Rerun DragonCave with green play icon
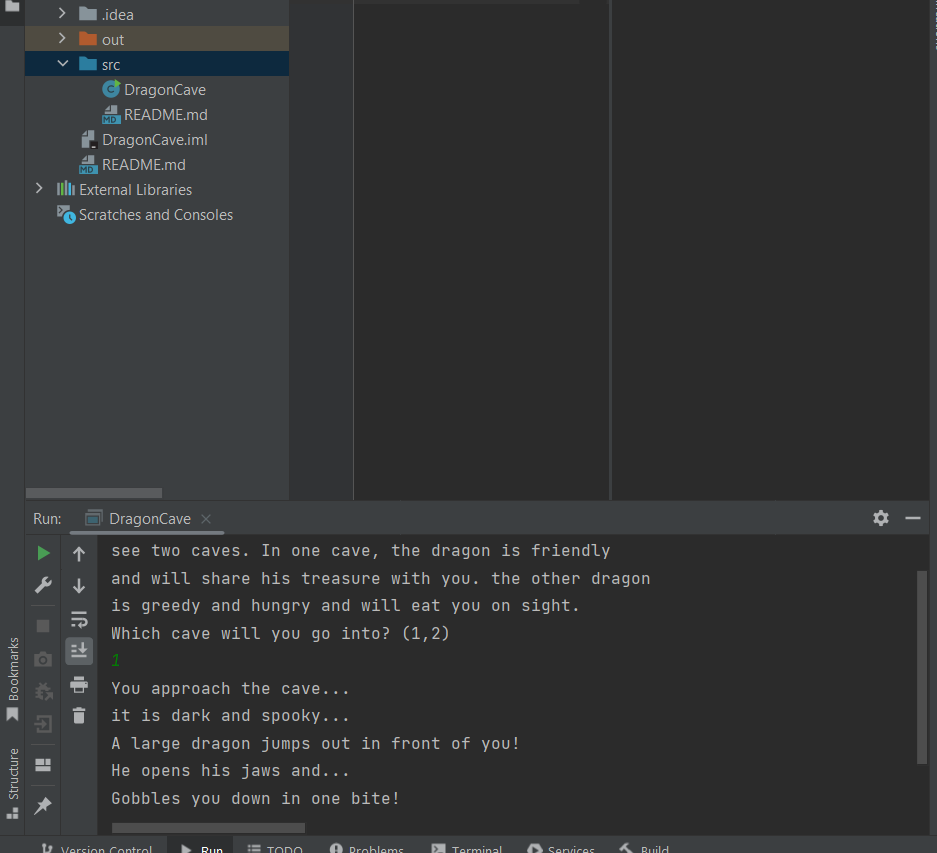Screen dimensions: 937x853 pos(43,553)
